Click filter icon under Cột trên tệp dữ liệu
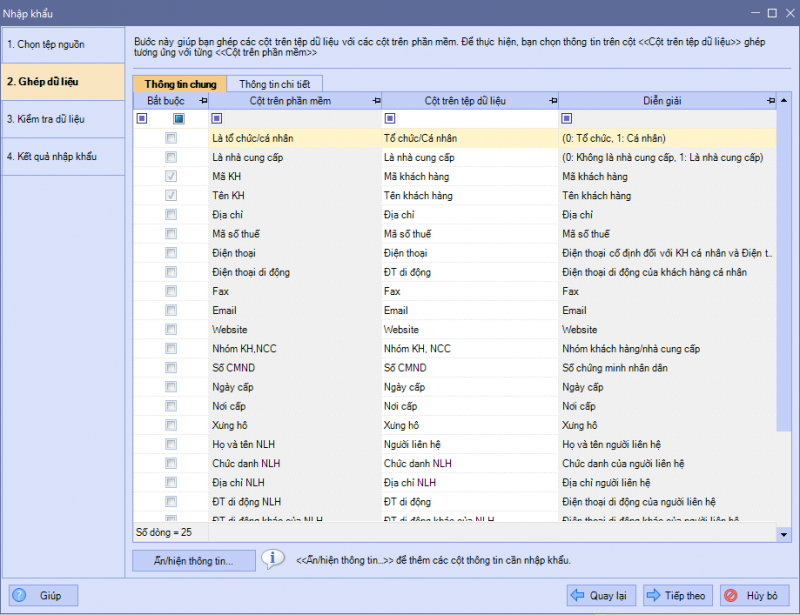 point(388,119)
